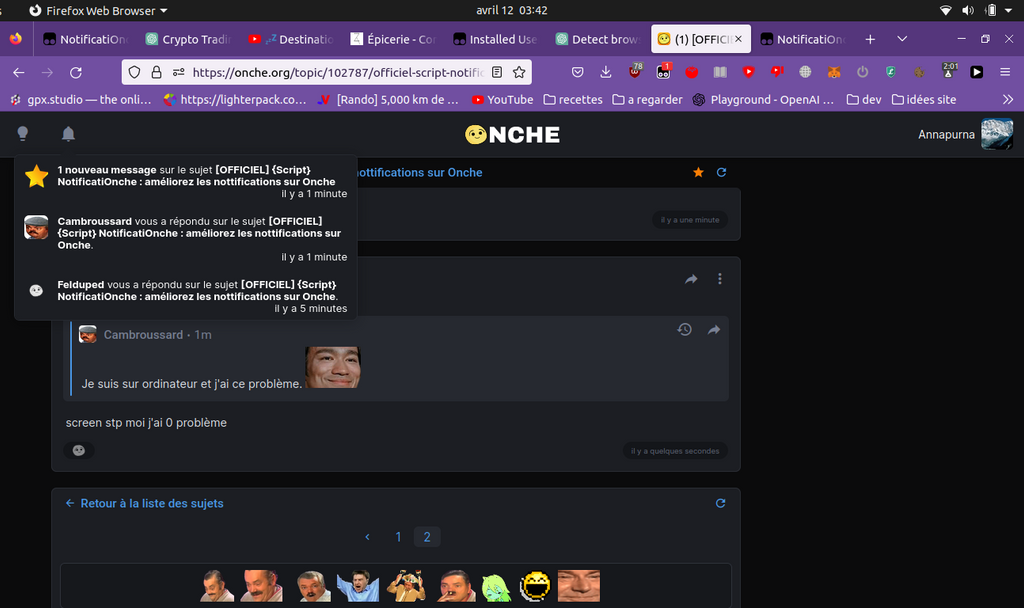The image size is (1024, 608).
Task: Go to previous page arrow in pagination
Action: click(x=367, y=537)
